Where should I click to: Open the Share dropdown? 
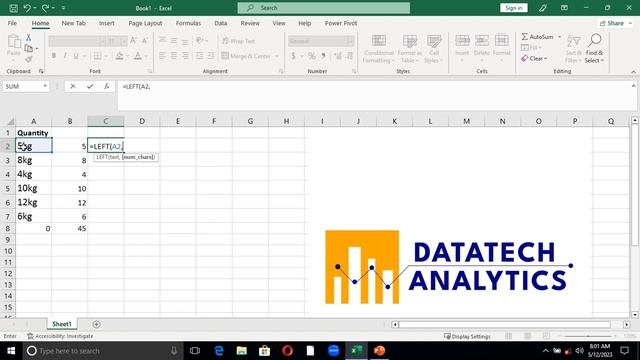pos(616,23)
